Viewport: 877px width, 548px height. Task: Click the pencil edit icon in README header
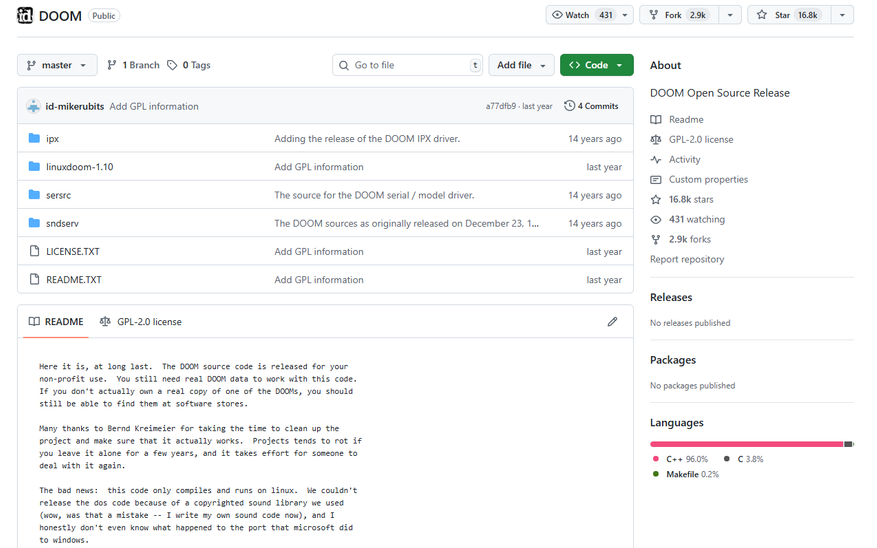click(612, 322)
